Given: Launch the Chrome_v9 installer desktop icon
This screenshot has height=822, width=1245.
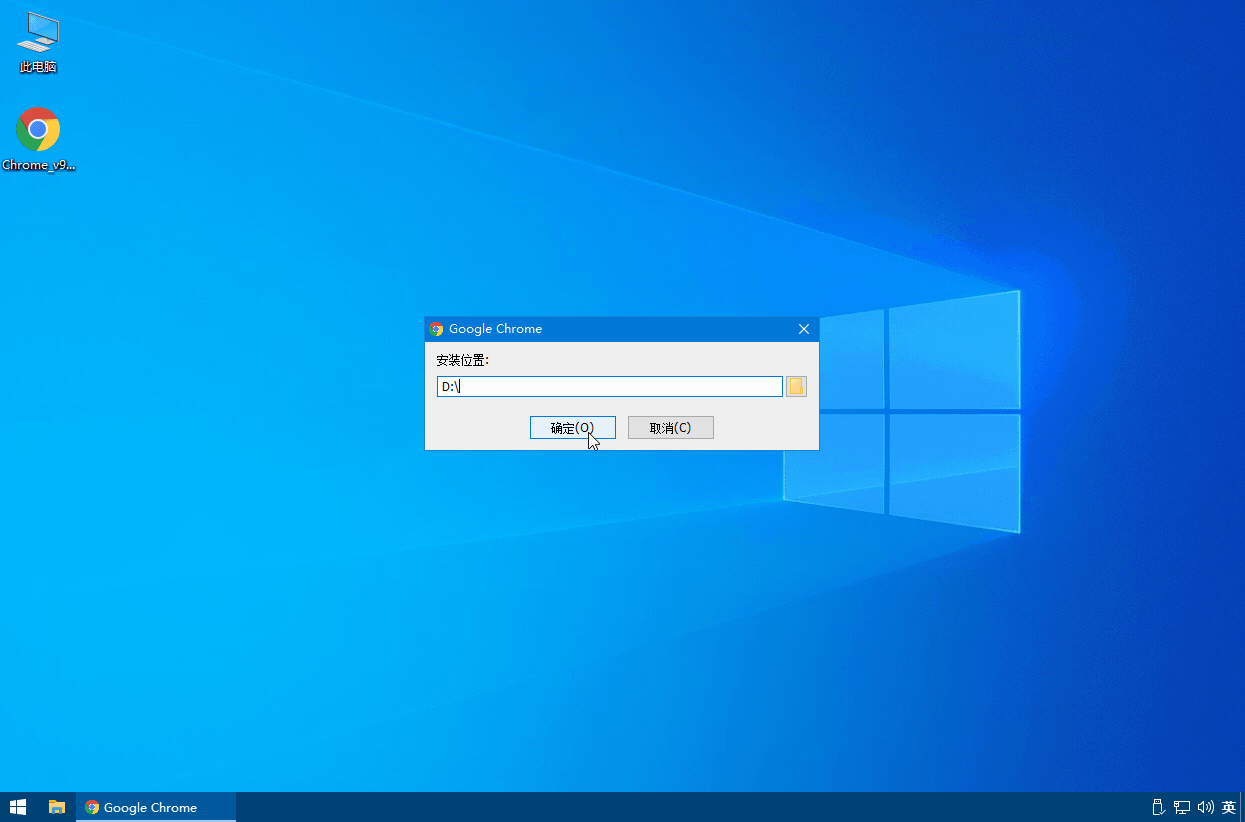Looking at the screenshot, I should tap(38, 130).
